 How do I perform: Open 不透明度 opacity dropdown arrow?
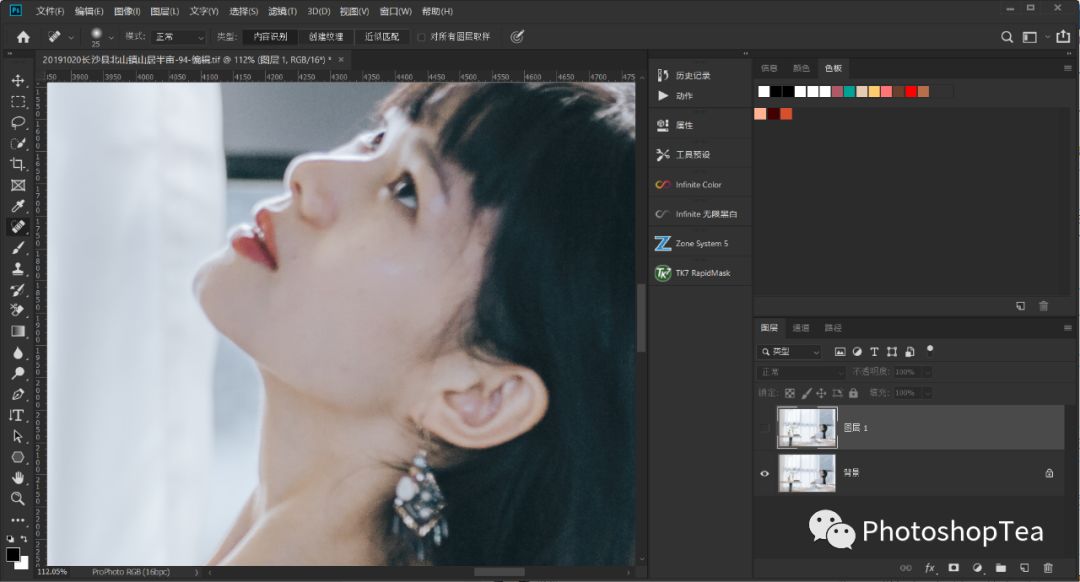[927, 372]
